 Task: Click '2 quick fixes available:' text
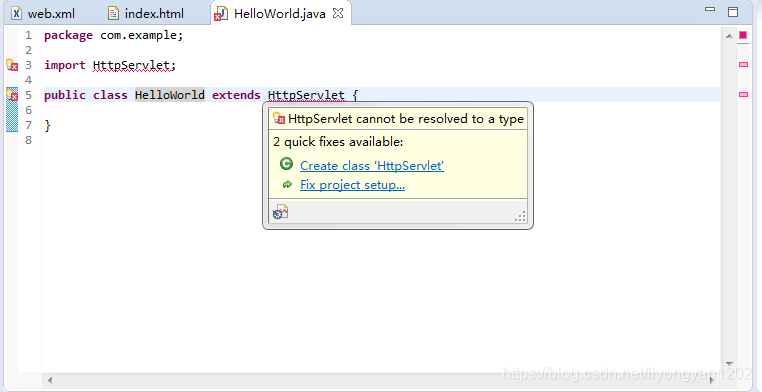338,142
